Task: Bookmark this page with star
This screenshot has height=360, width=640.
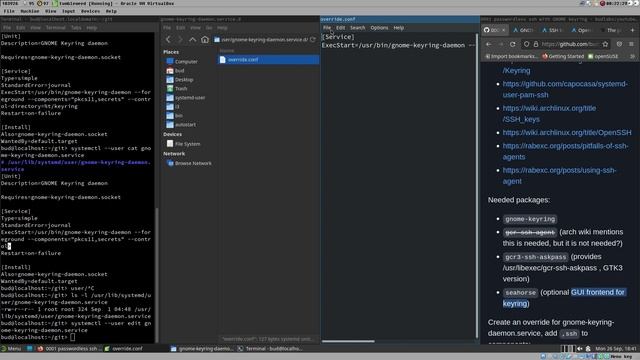Action: 605,44
